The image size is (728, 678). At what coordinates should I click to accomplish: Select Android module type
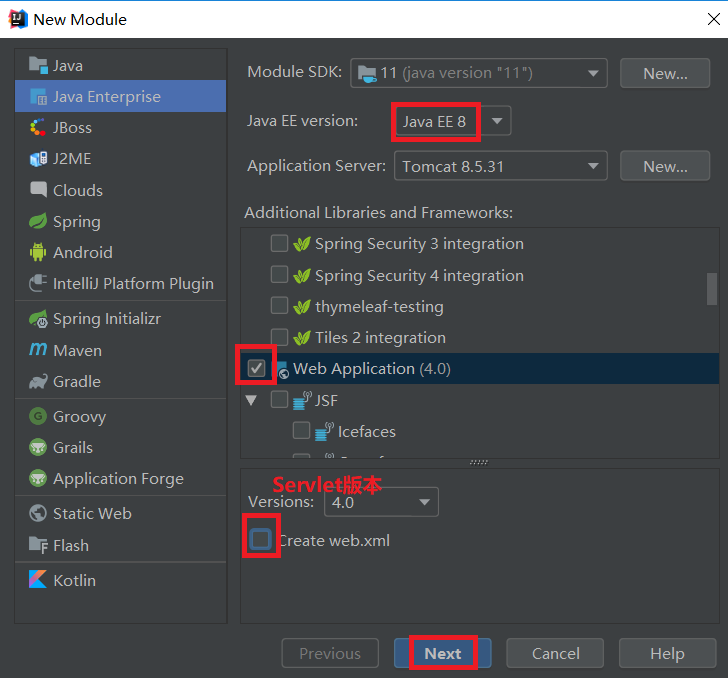(x=120, y=252)
